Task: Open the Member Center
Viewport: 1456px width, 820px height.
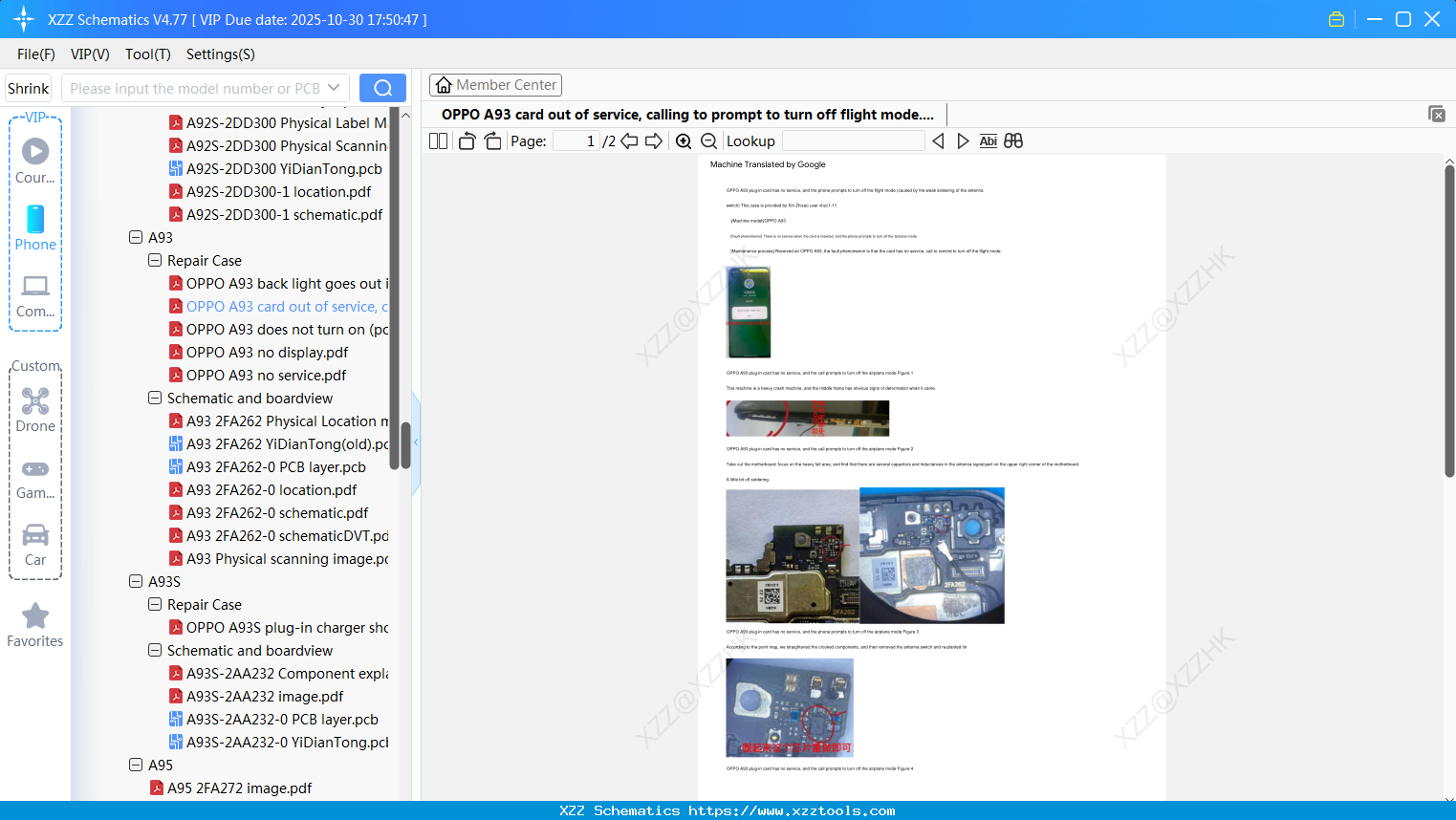Action: click(495, 85)
